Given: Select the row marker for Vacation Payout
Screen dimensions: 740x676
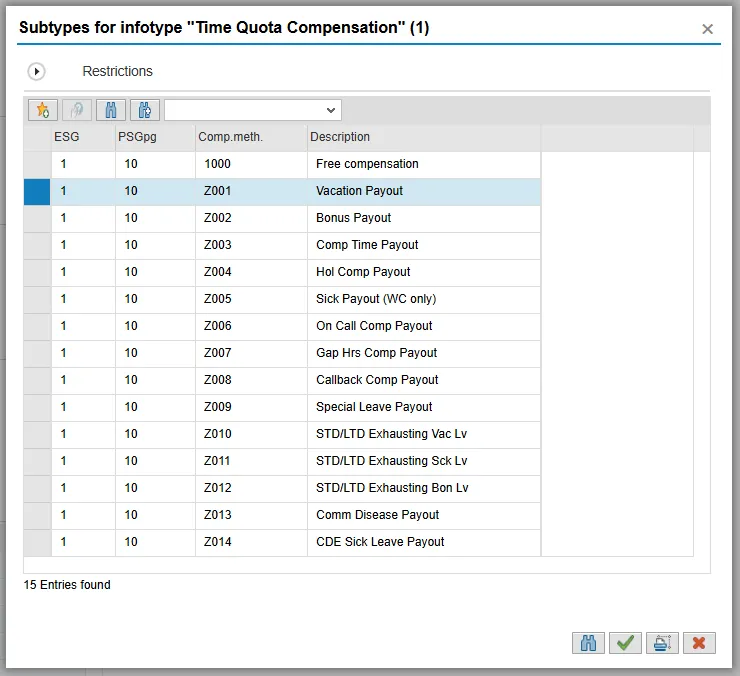Looking at the screenshot, I should (37, 191).
